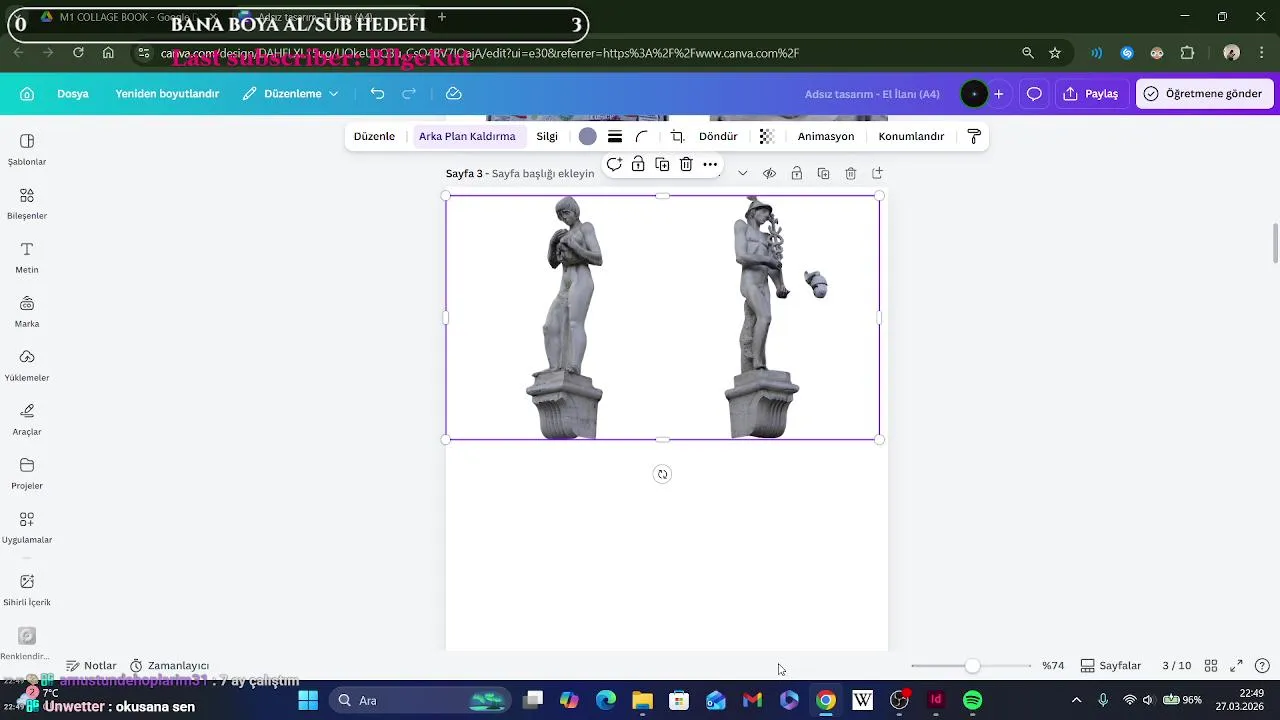
Task: Open the Uygulamalar apps panel
Action: point(27,527)
